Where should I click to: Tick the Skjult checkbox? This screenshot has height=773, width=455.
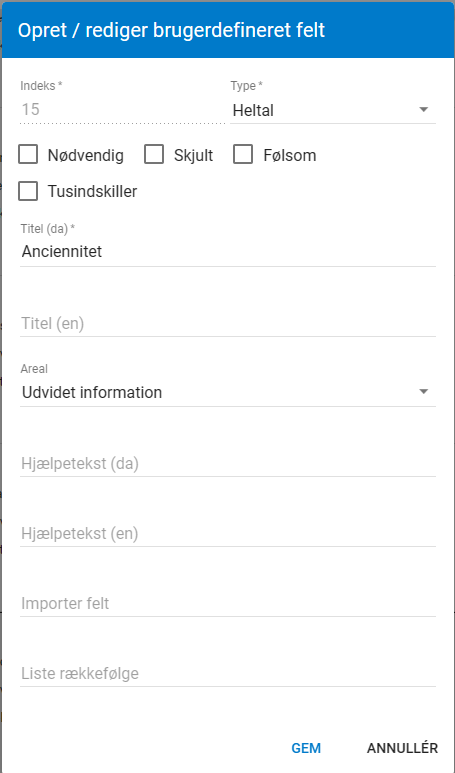pos(154,154)
